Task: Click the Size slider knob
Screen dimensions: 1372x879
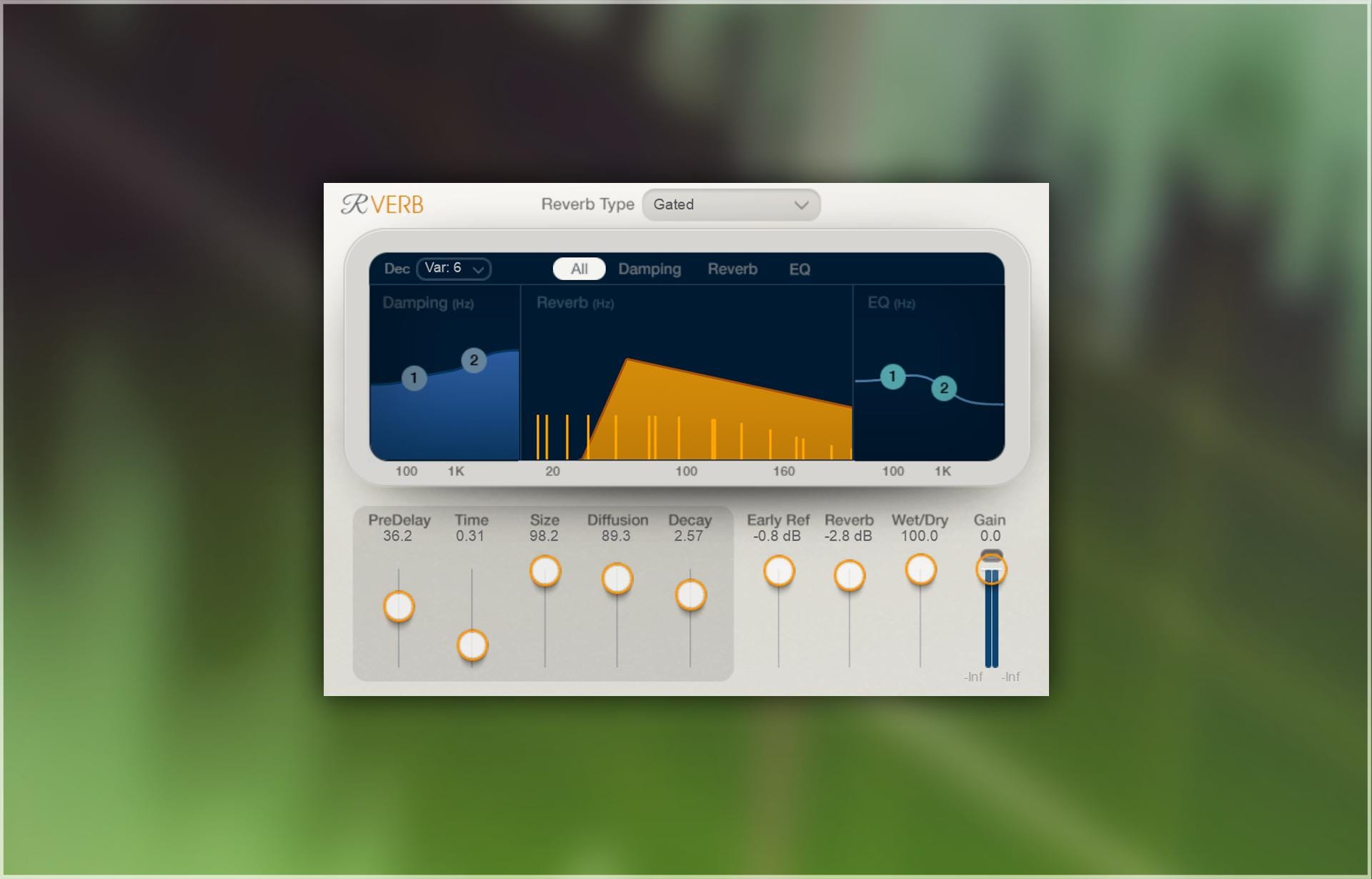Action: coord(545,571)
